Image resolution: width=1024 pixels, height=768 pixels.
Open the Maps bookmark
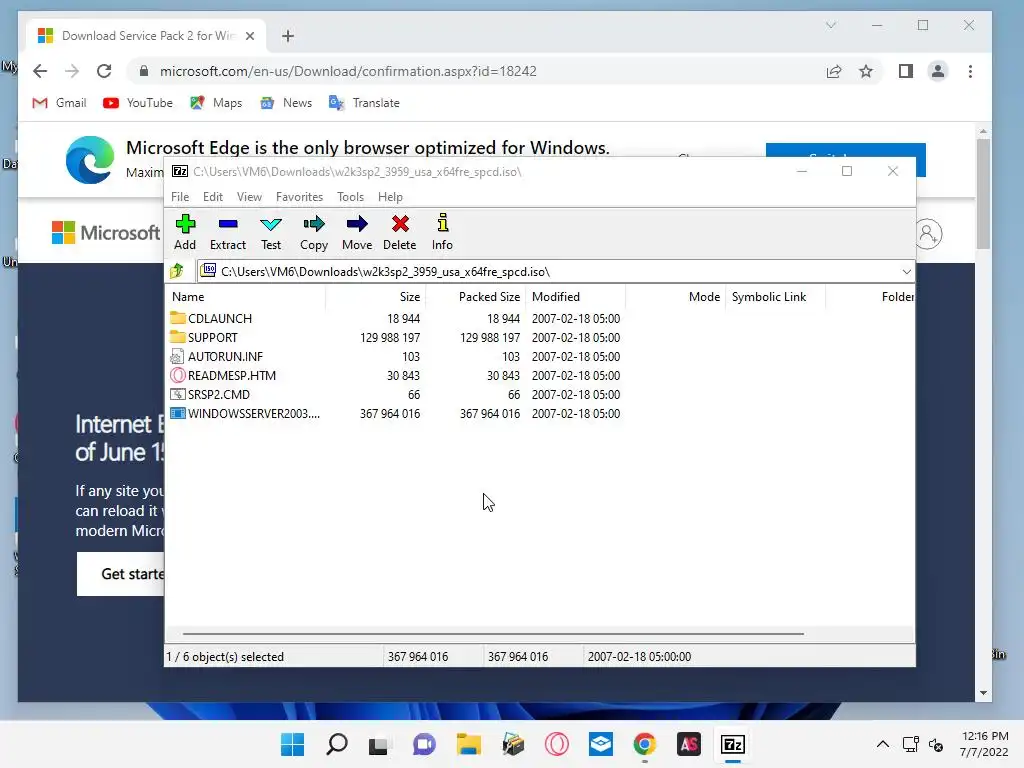pos(216,103)
